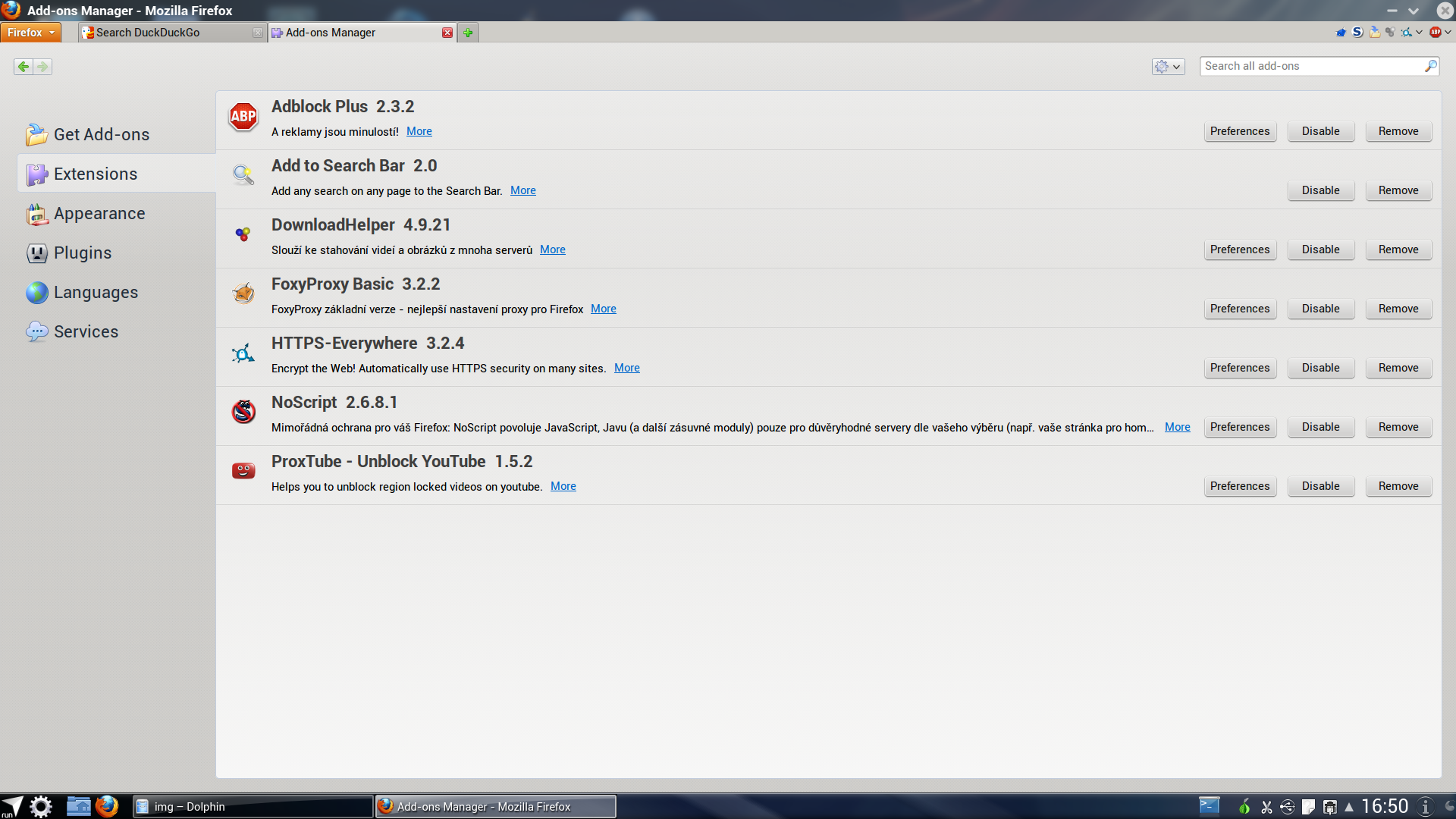Disable ProxTube - Unblock YouTube

click(1320, 486)
